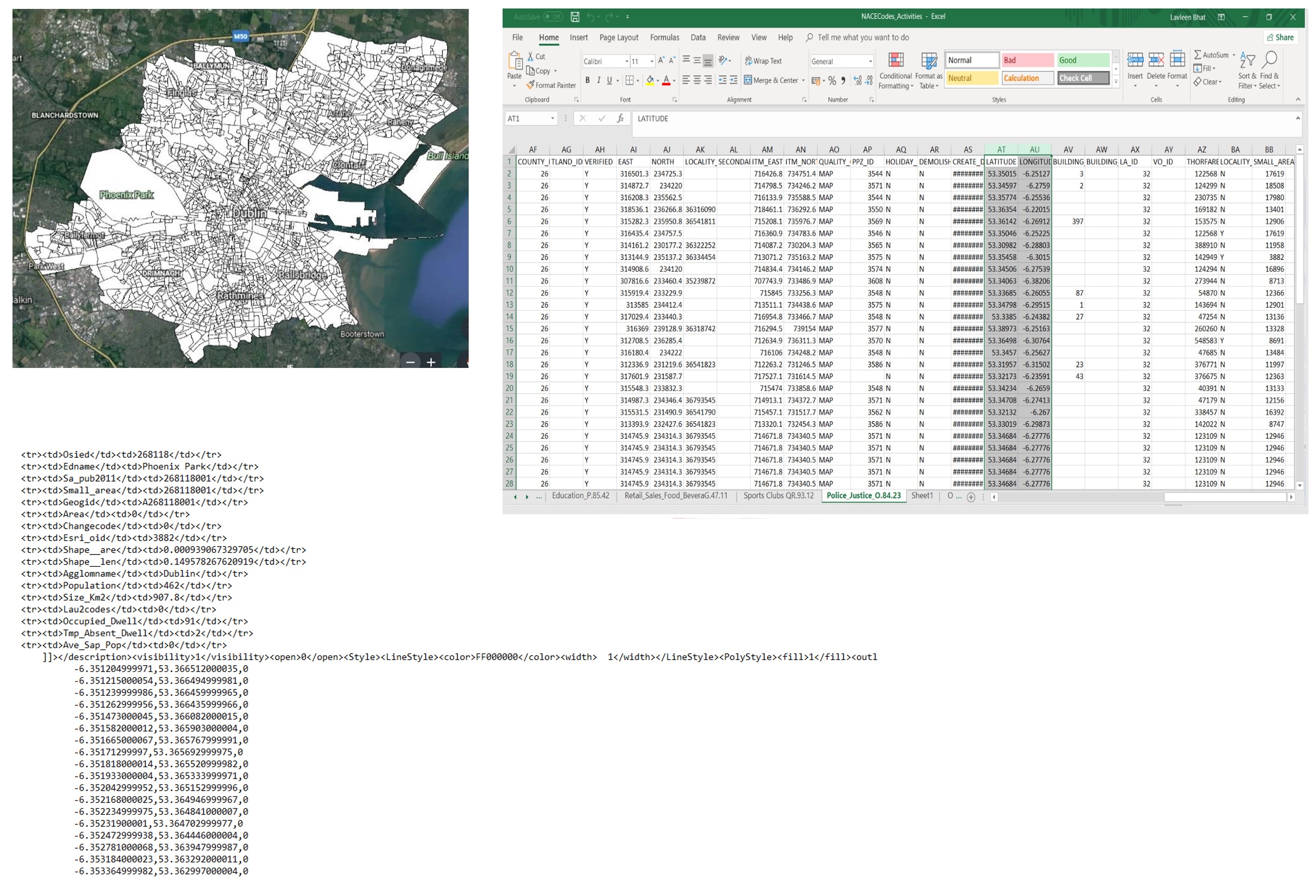Open the Font Color dropdown arrow
Viewport: 1316px width, 896px height.
click(x=674, y=80)
